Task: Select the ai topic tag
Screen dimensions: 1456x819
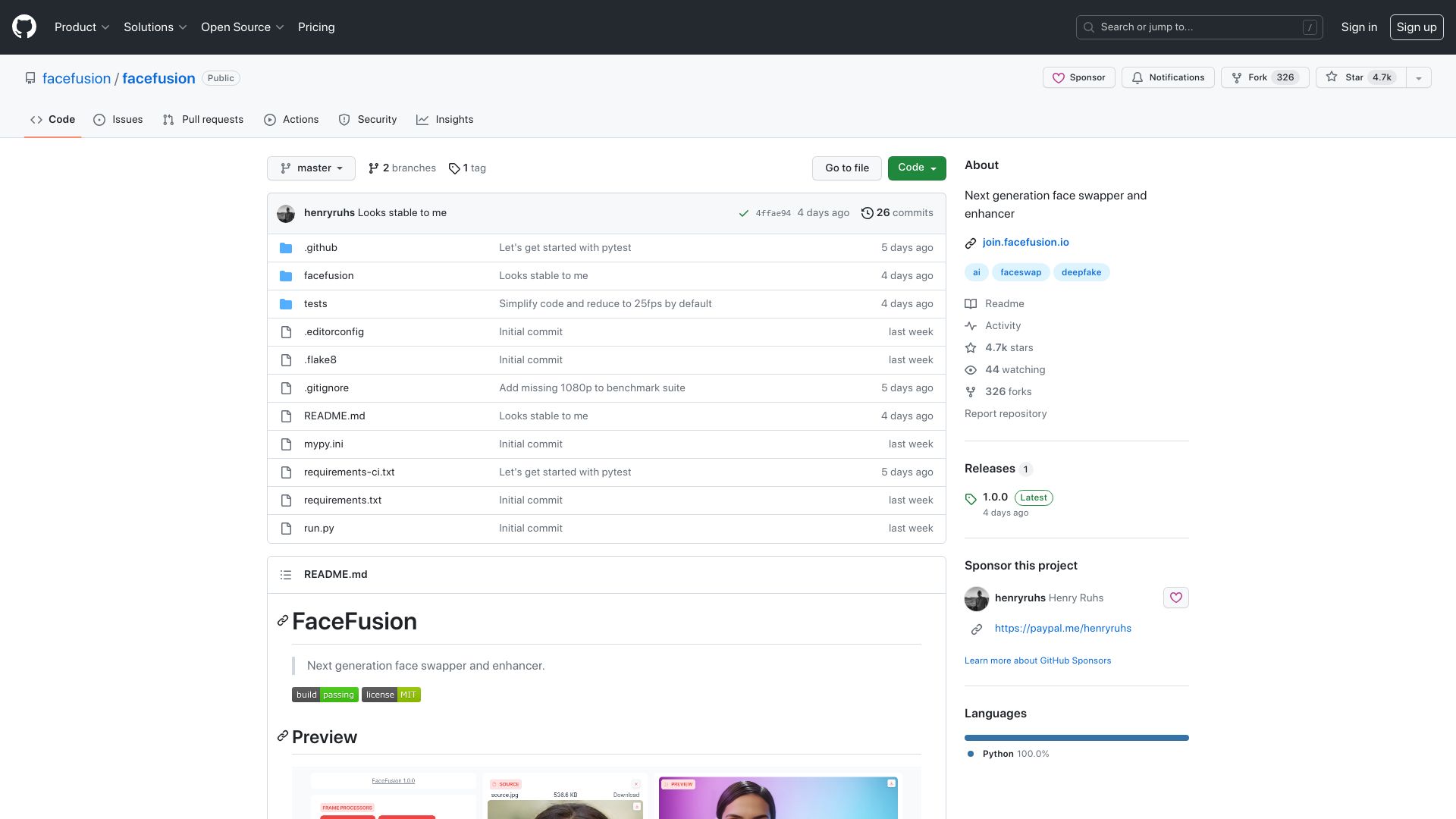Action: [977, 272]
